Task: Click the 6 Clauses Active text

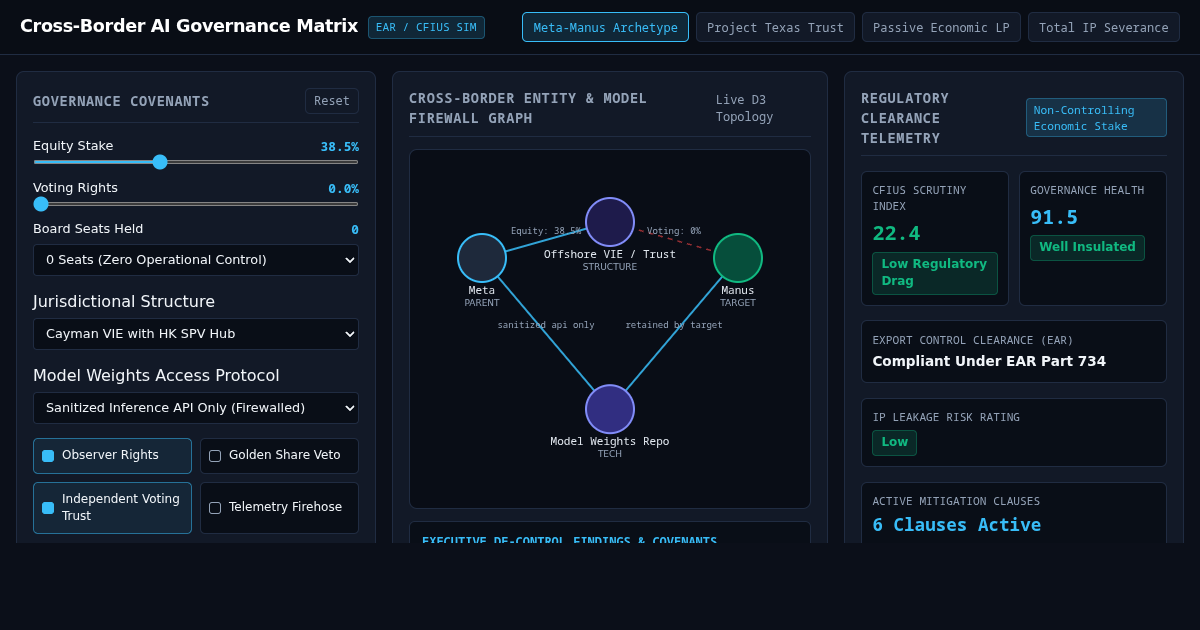Action: pyautogui.click(x=956, y=525)
